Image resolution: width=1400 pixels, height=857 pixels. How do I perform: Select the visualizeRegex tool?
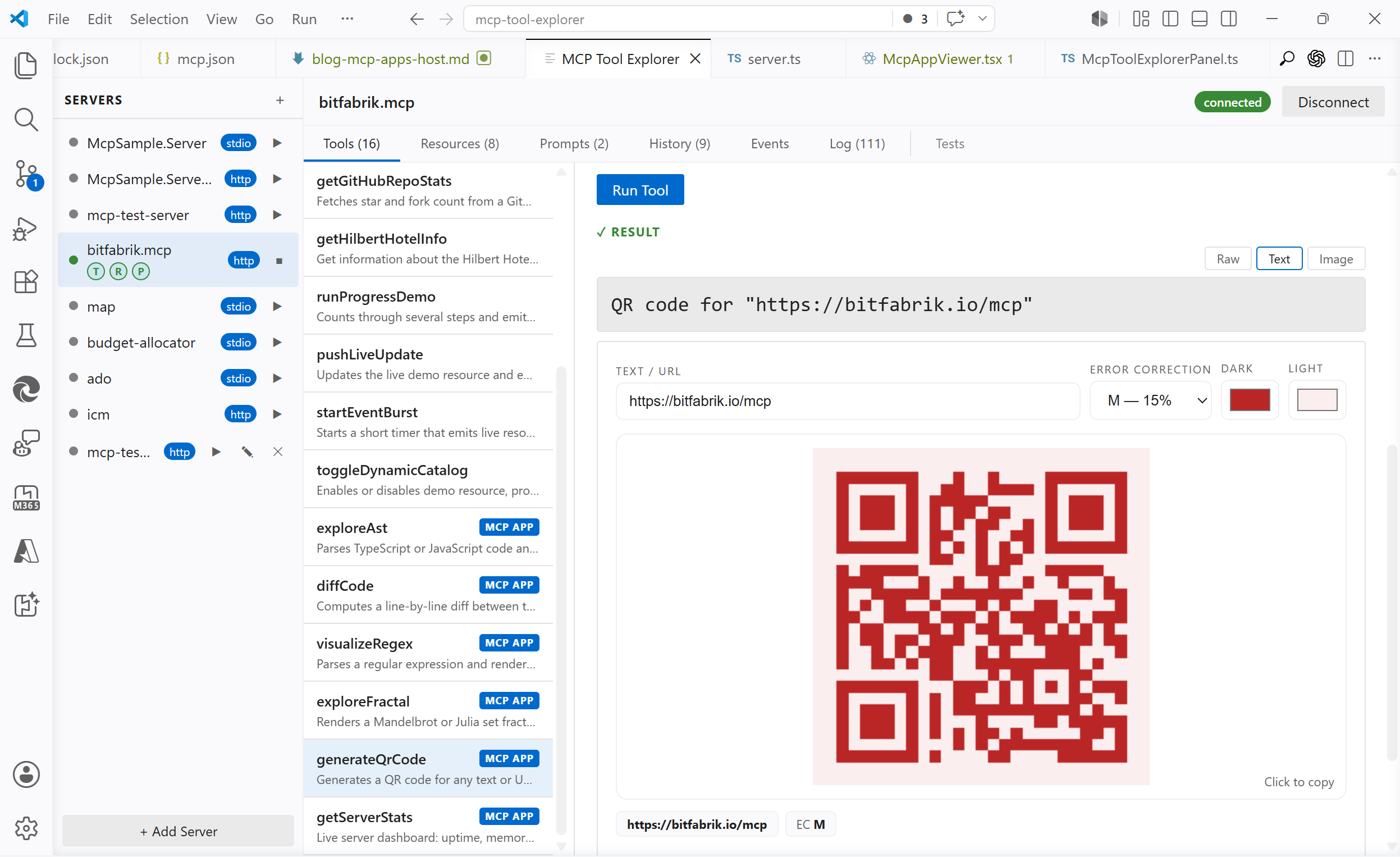pyautogui.click(x=428, y=653)
